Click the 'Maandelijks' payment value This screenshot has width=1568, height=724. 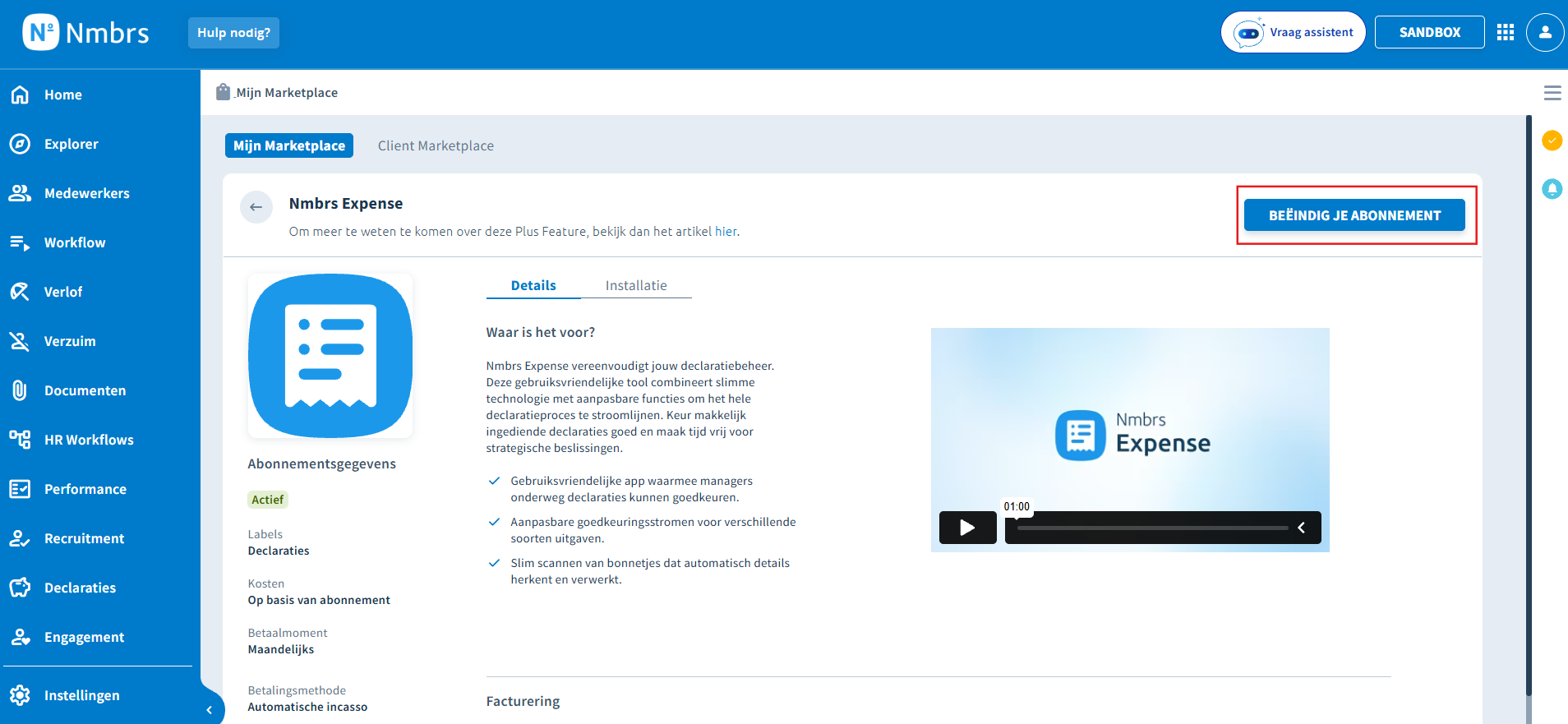tap(281, 649)
